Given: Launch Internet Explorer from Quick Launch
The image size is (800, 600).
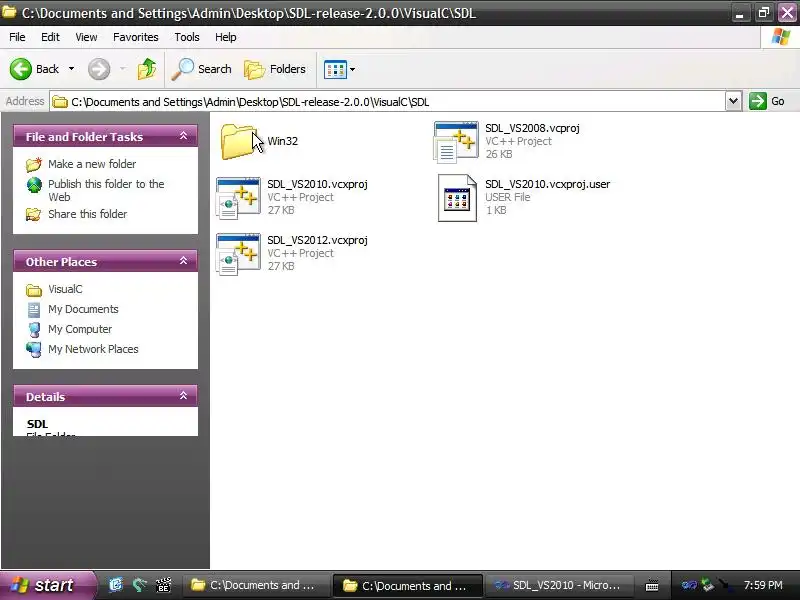Looking at the screenshot, I should point(116,585).
